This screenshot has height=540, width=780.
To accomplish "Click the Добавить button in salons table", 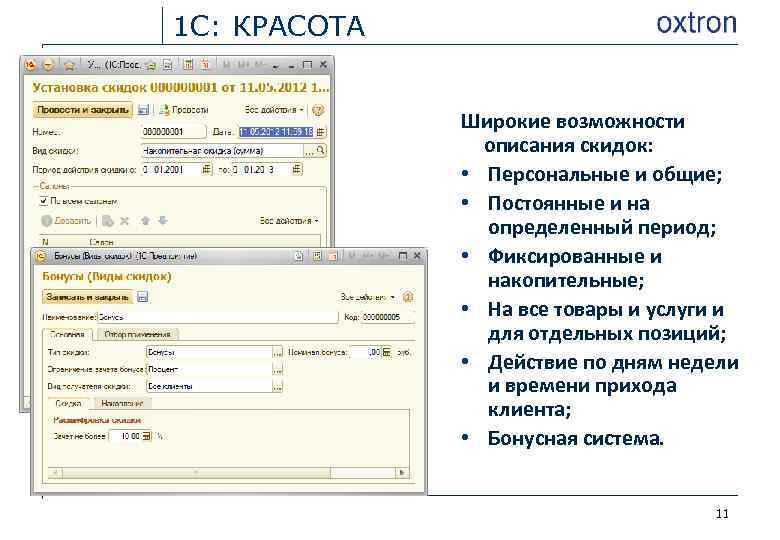I will 66,221.
